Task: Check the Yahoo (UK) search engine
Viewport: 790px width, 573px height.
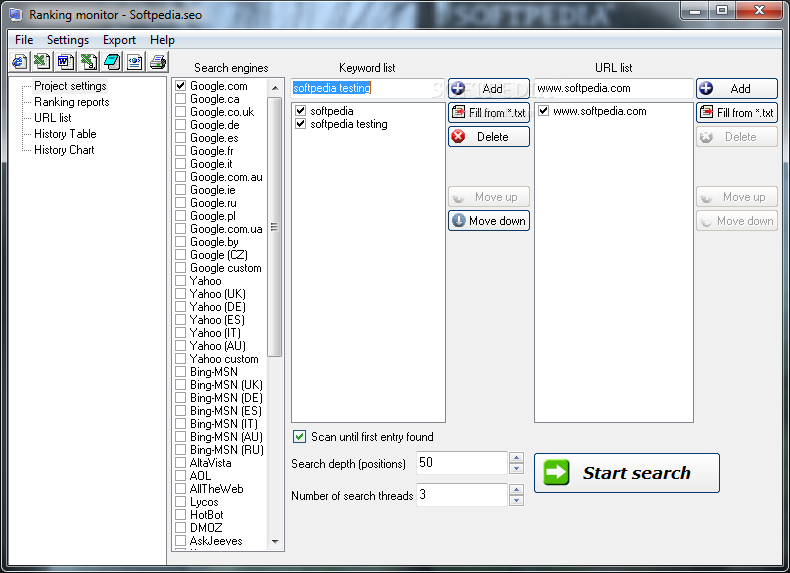Action: click(x=180, y=294)
